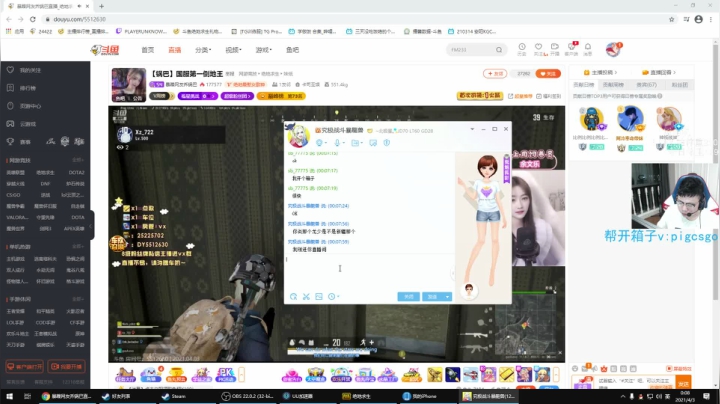Viewport: 720px width, 404px height.
Task: Click the send button in the Douyu chat input
Action: coord(683,383)
